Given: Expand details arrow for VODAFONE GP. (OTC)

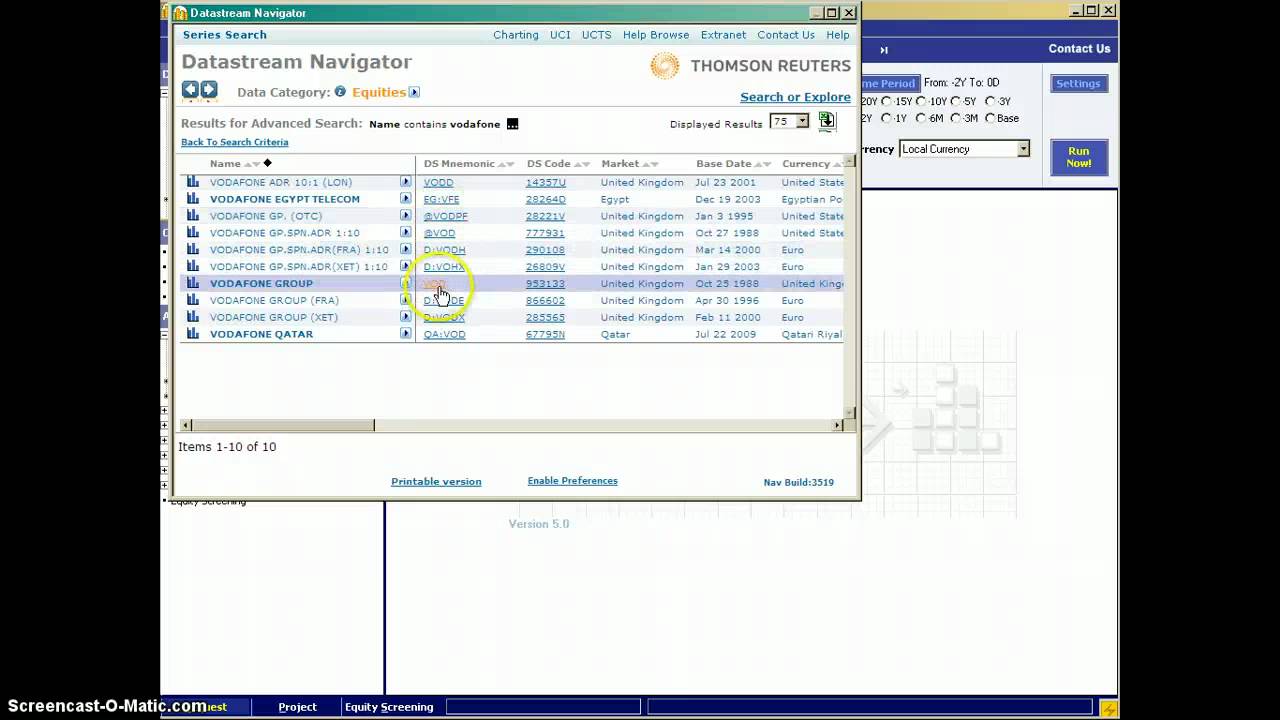Looking at the screenshot, I should click(405, 216).
